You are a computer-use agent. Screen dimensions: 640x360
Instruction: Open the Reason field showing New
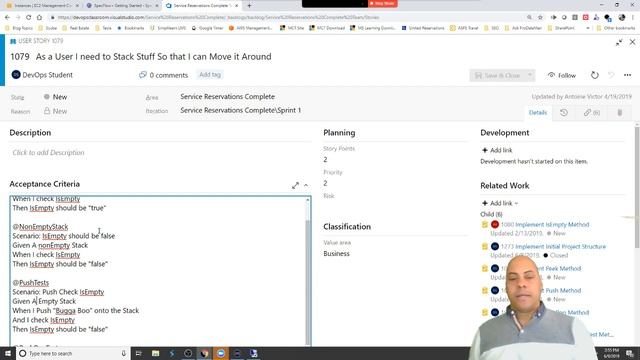coord(56,111)
